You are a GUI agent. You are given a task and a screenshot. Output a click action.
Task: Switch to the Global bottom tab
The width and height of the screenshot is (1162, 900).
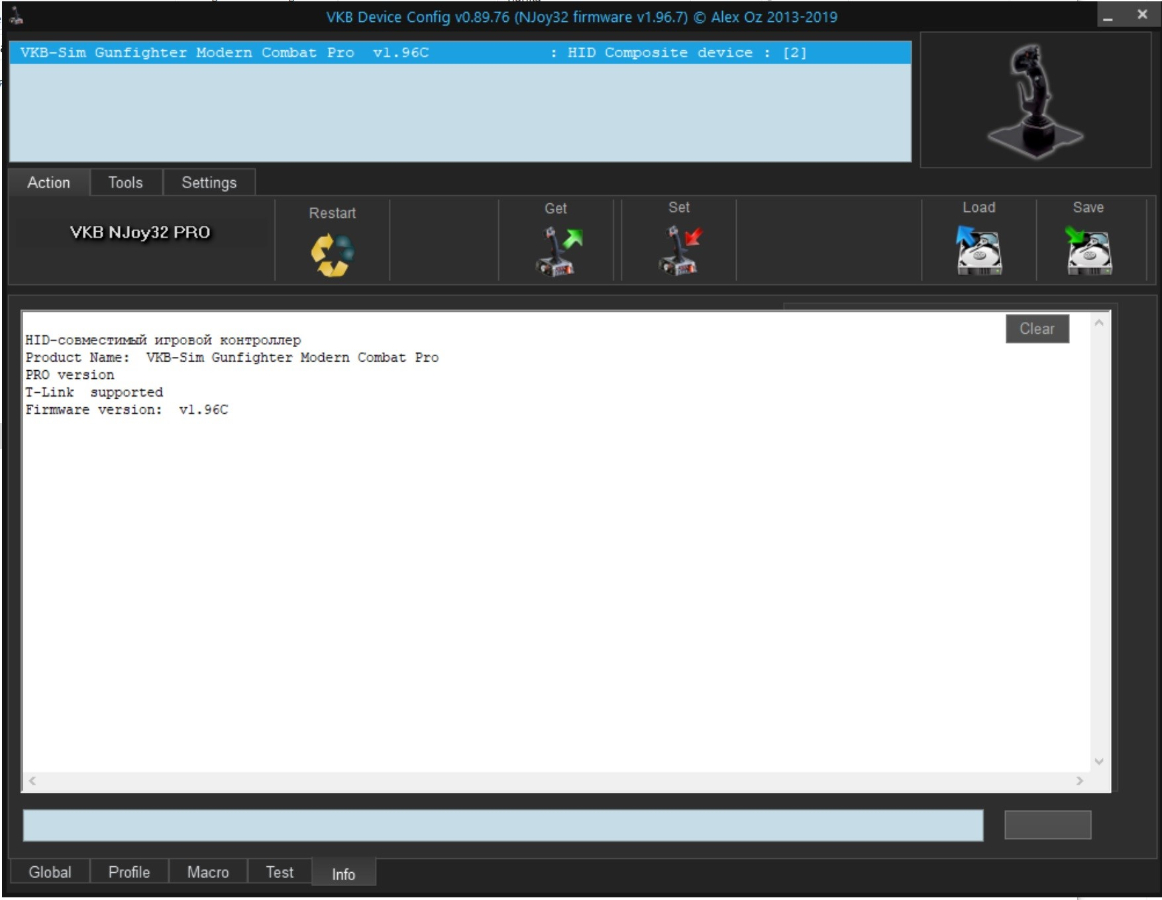point(50,872)
